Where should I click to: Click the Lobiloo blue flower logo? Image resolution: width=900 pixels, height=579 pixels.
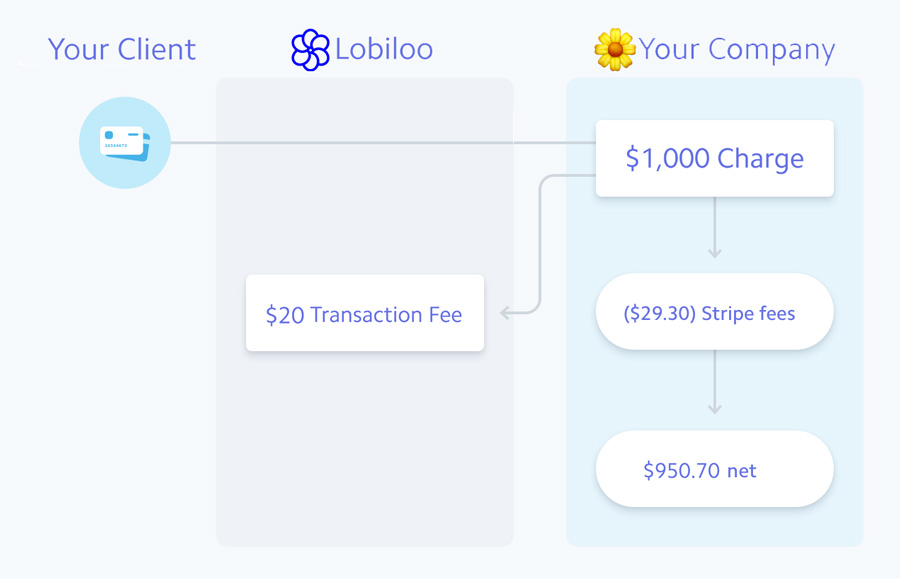(310, 50)
